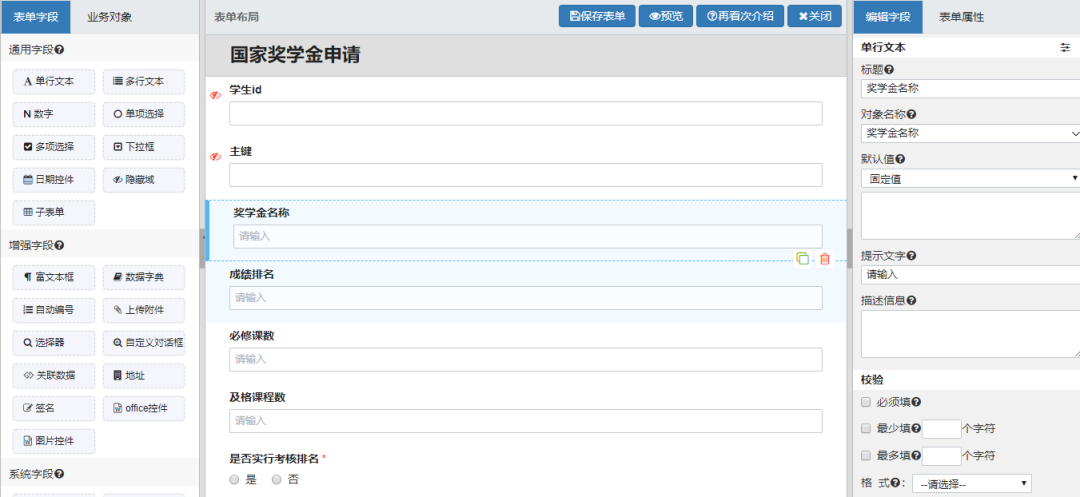Expand the 默认值 固定值 dropdown
Image resolution: width=1080 pixels, height=497 pixels.
point(970,178)
